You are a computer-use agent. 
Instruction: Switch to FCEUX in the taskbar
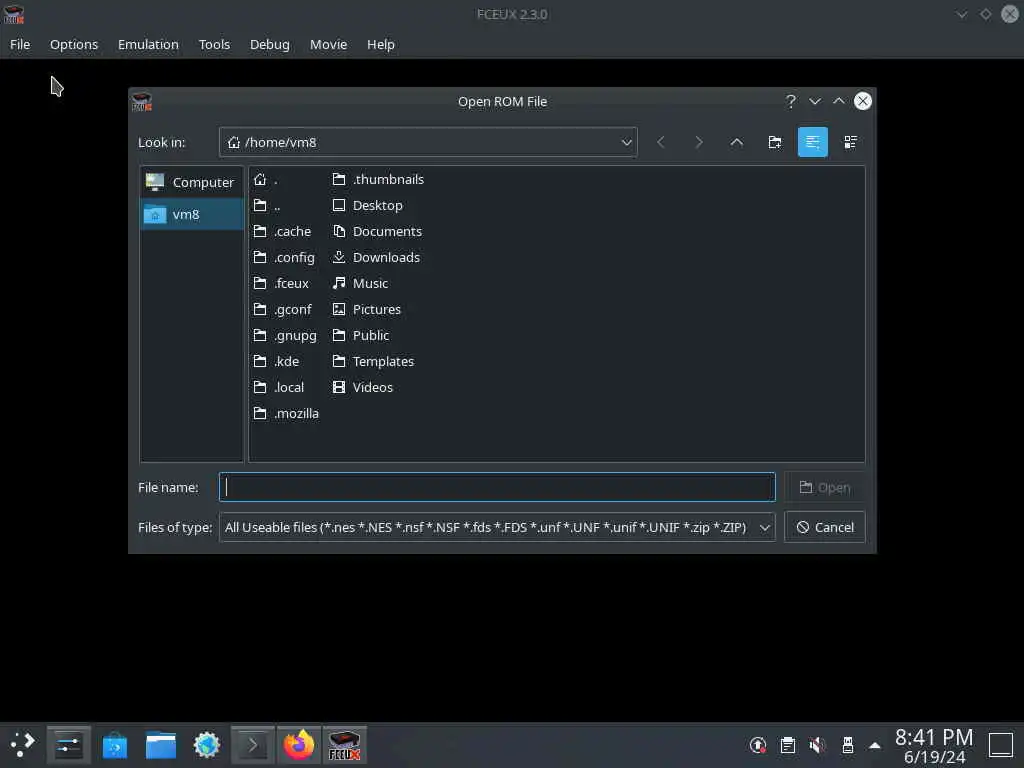pos(344,744)
